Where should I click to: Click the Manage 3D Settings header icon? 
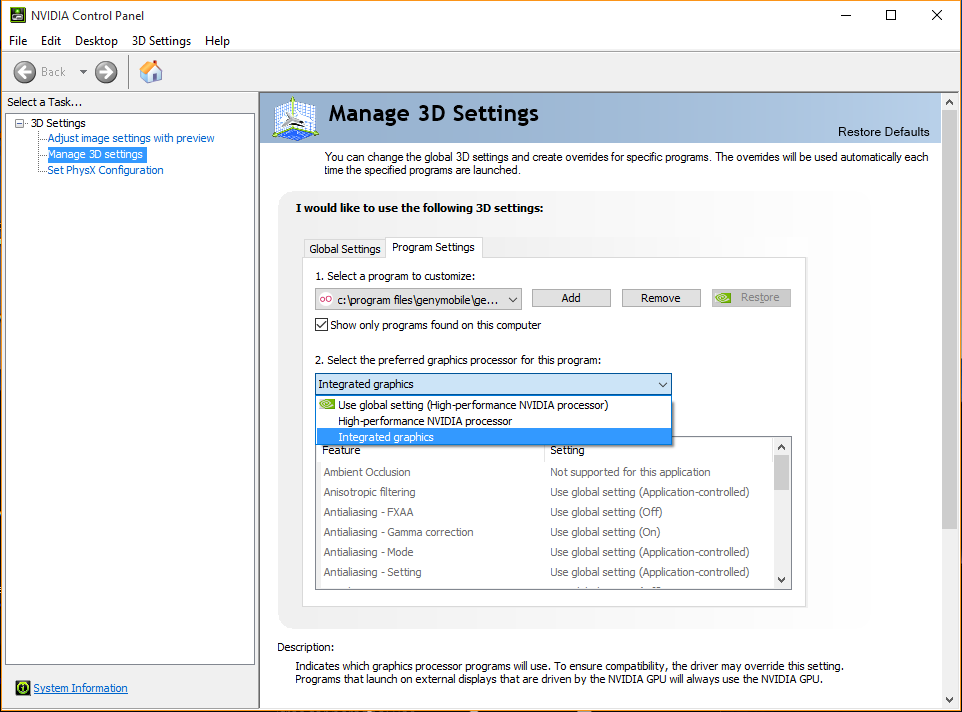(x=295, y=118)
